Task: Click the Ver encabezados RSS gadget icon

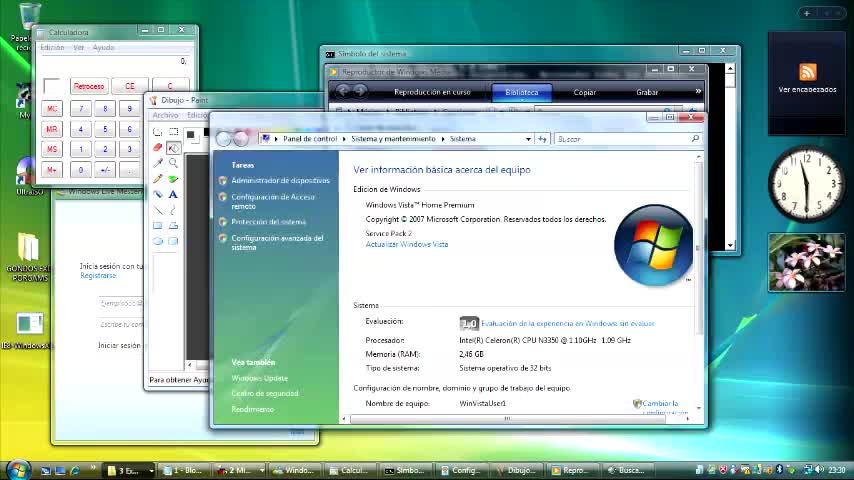Action: click(808, 72)
